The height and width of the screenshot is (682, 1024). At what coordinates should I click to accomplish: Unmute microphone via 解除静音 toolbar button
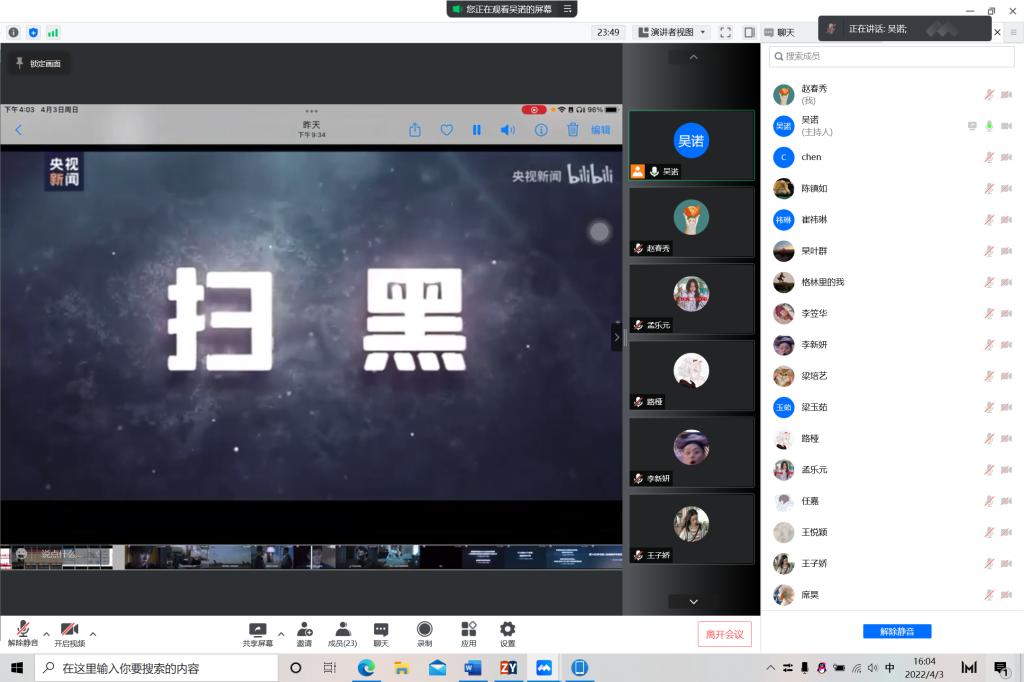[22, 629]
